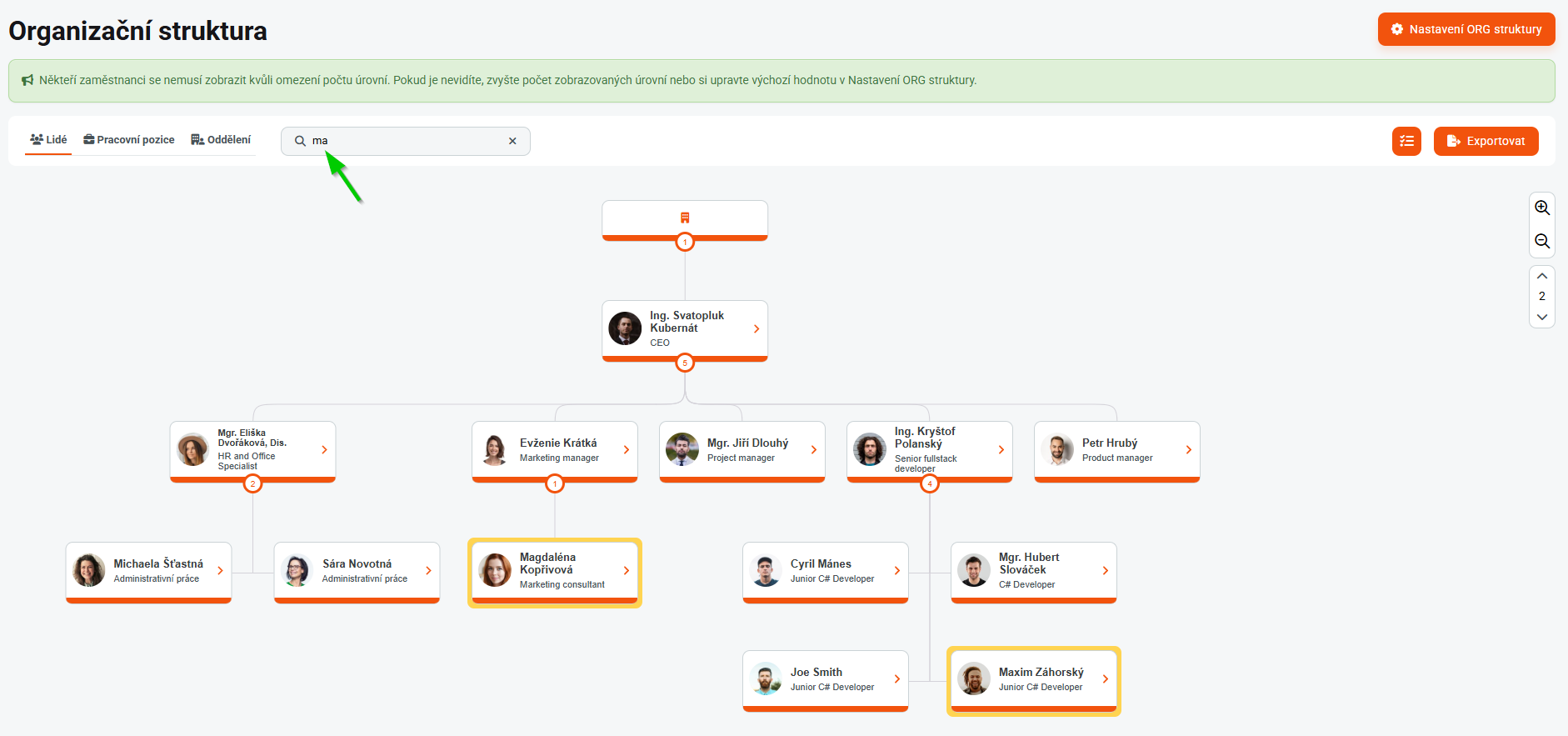Decrease displayed levels with down arrow

point(1542,317)
